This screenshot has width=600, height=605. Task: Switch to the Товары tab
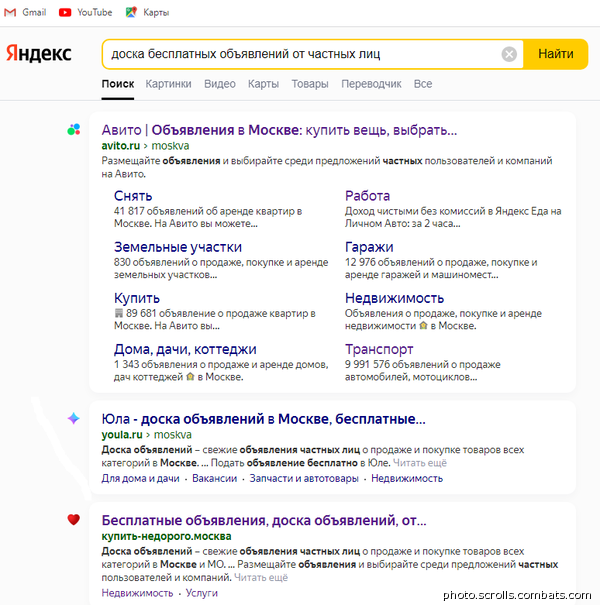point(310,84)
